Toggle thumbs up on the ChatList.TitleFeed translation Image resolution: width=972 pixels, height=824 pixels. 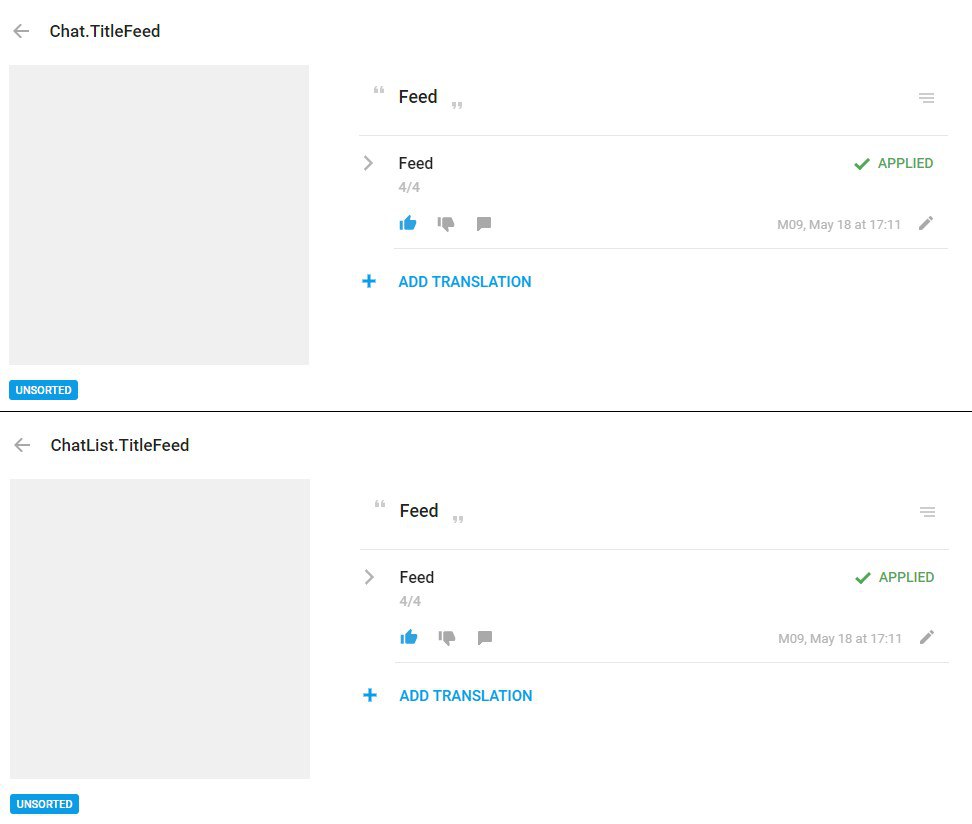click(x=409, y=638)
